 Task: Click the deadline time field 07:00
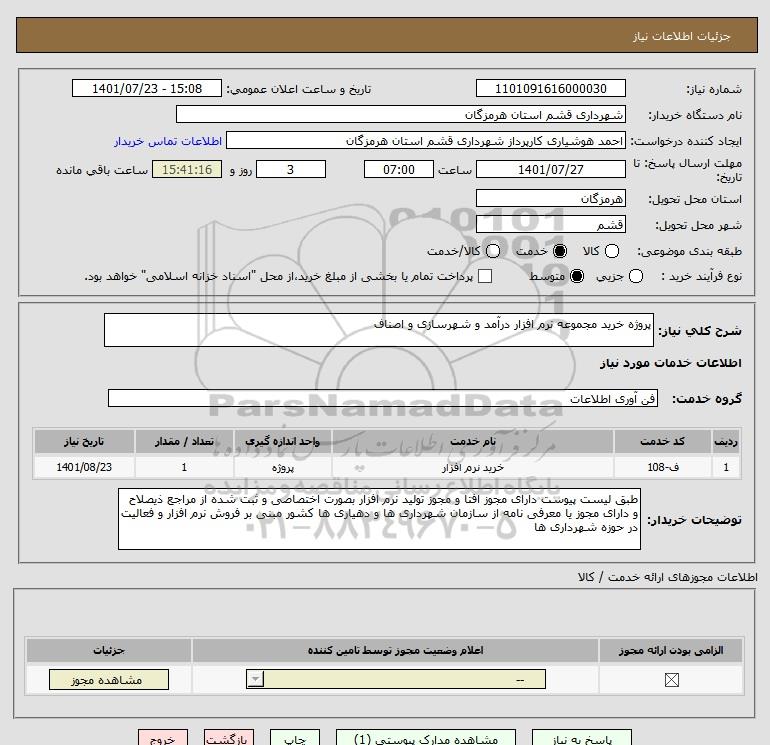(x=399, y=169)
